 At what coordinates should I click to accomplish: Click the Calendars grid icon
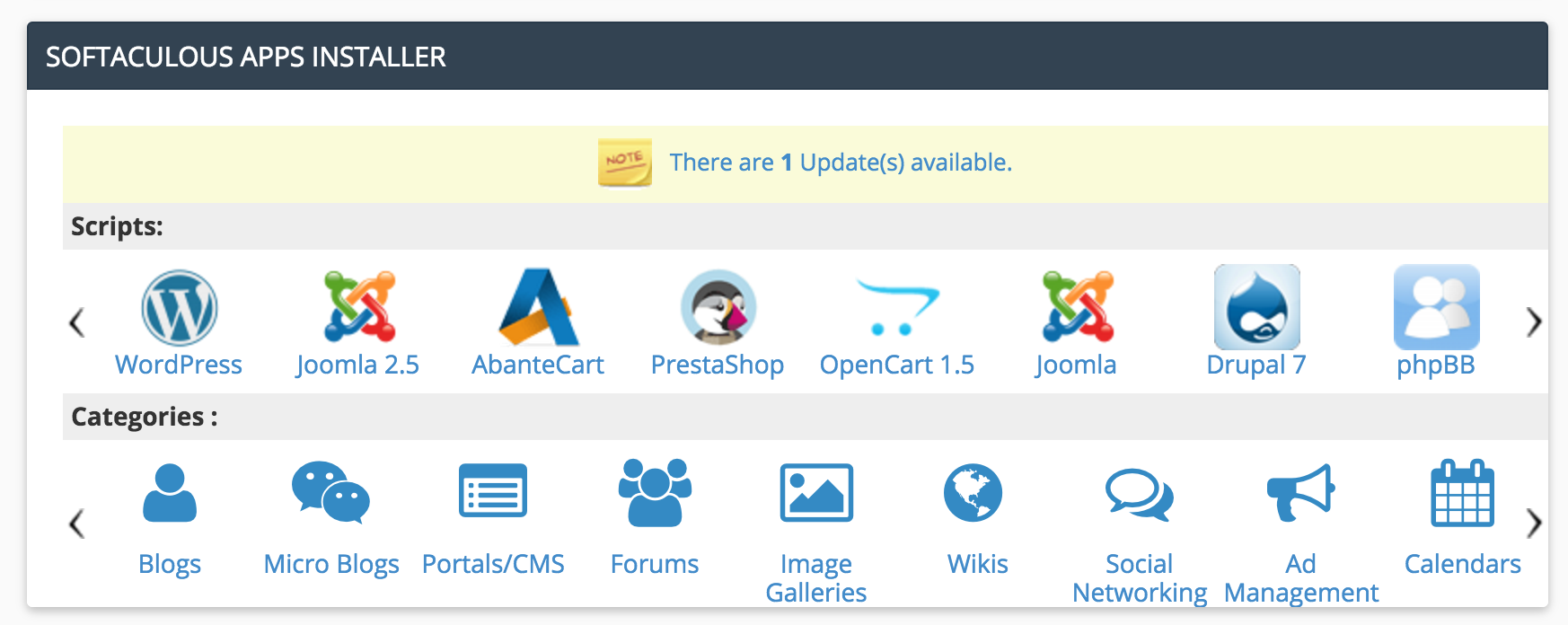pos(1463,492)
